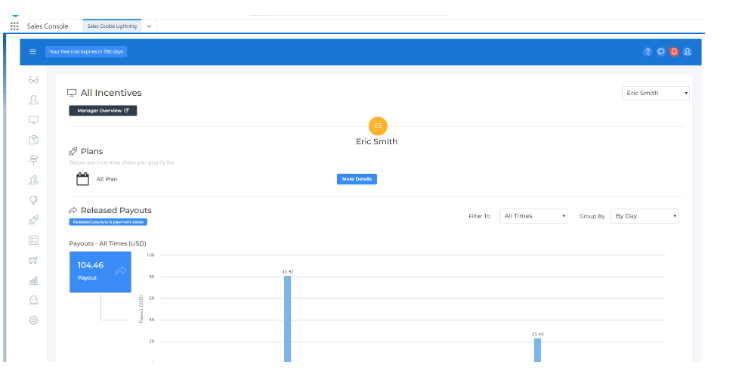This screenshot has width=747, height=391.
Task: Open the app launcher grid icon
Action: 14,26
